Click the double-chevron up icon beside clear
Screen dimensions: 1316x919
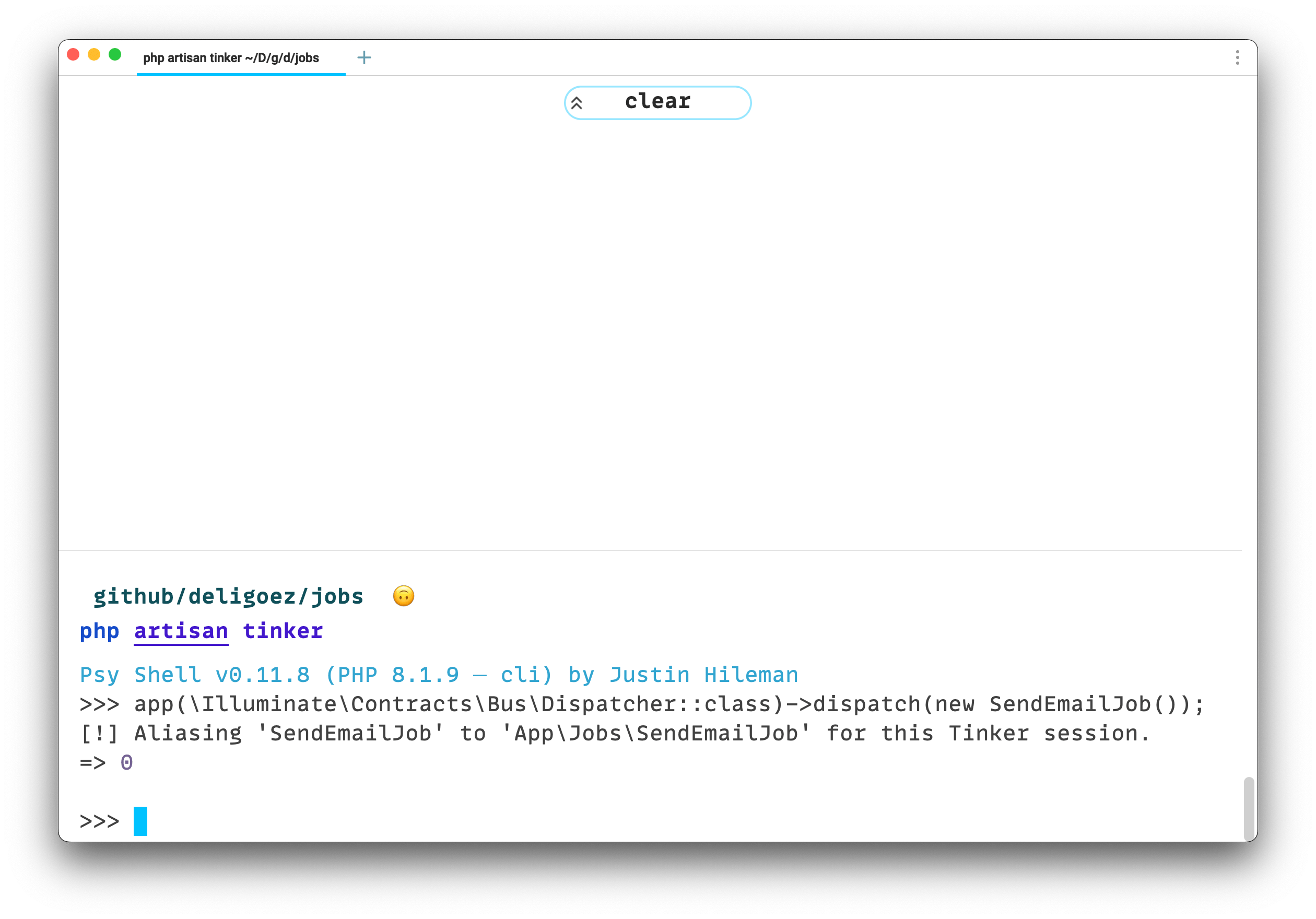(x=577, y=103)
